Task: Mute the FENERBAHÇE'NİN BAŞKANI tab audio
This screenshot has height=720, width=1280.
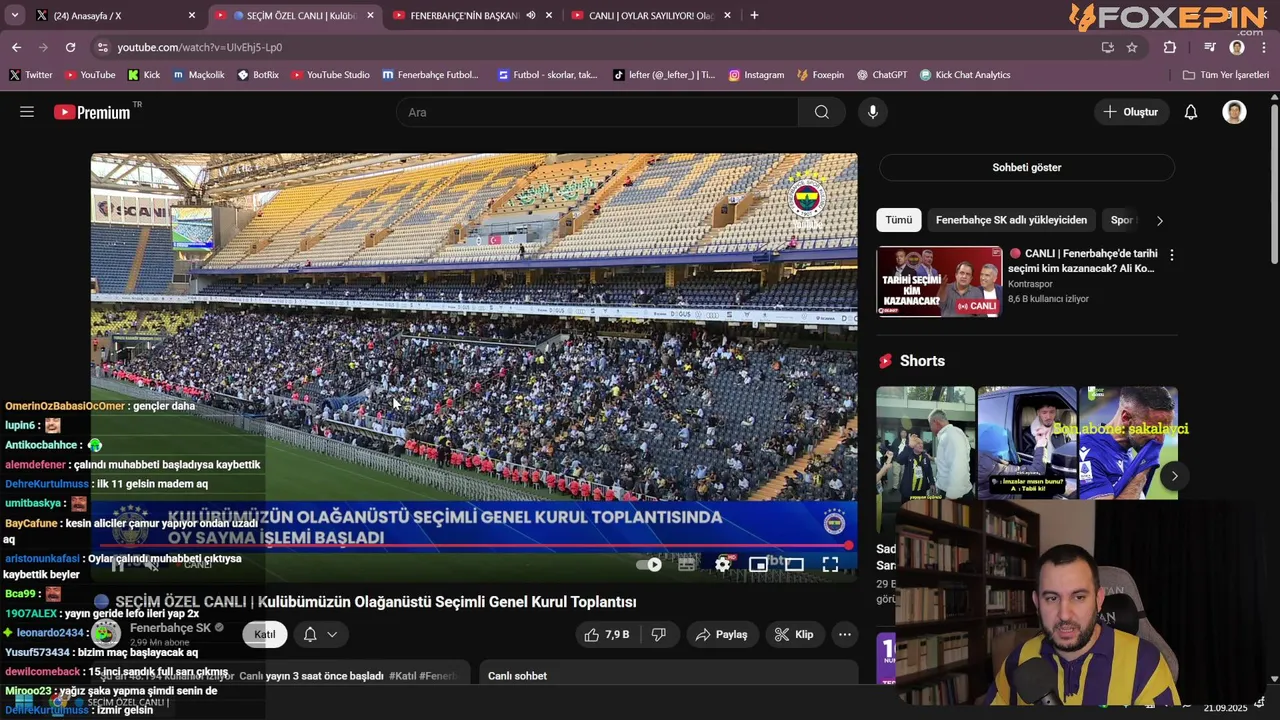Action: click(531, 15)
